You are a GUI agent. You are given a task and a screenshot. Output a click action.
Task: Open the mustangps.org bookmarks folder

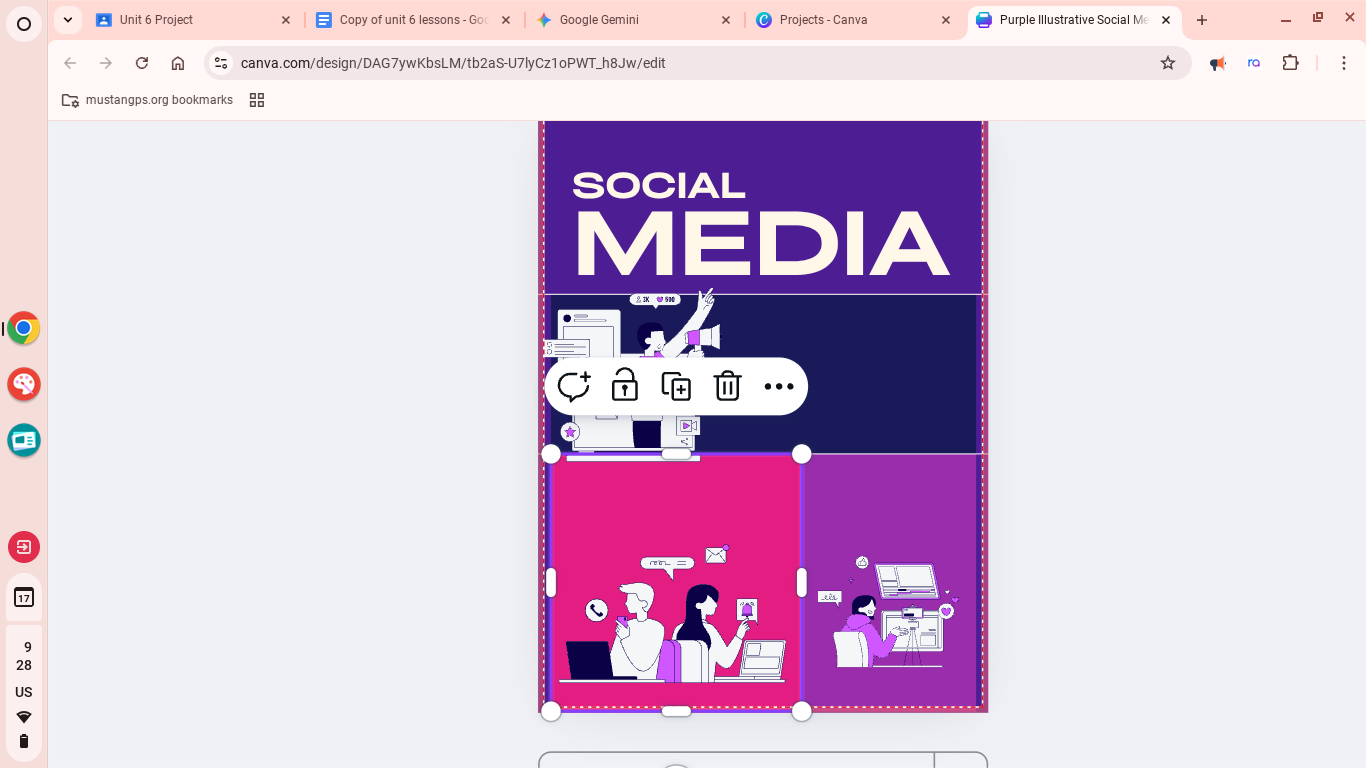click(x=147, y=100)
